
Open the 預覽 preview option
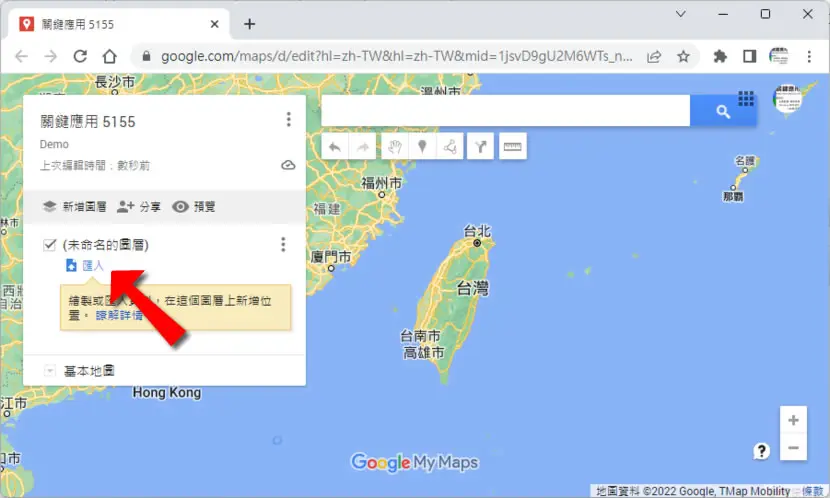click(x=194, y=207)
